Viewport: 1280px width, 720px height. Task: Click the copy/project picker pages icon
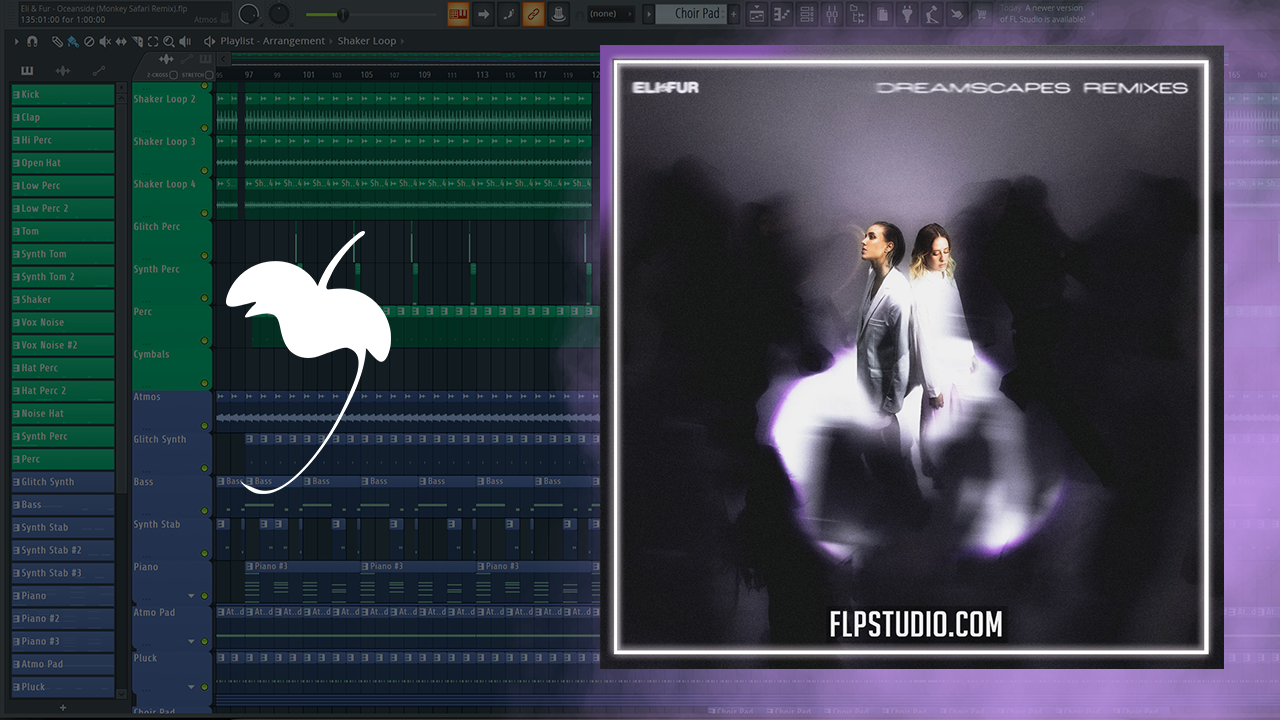tap(882, 14)
